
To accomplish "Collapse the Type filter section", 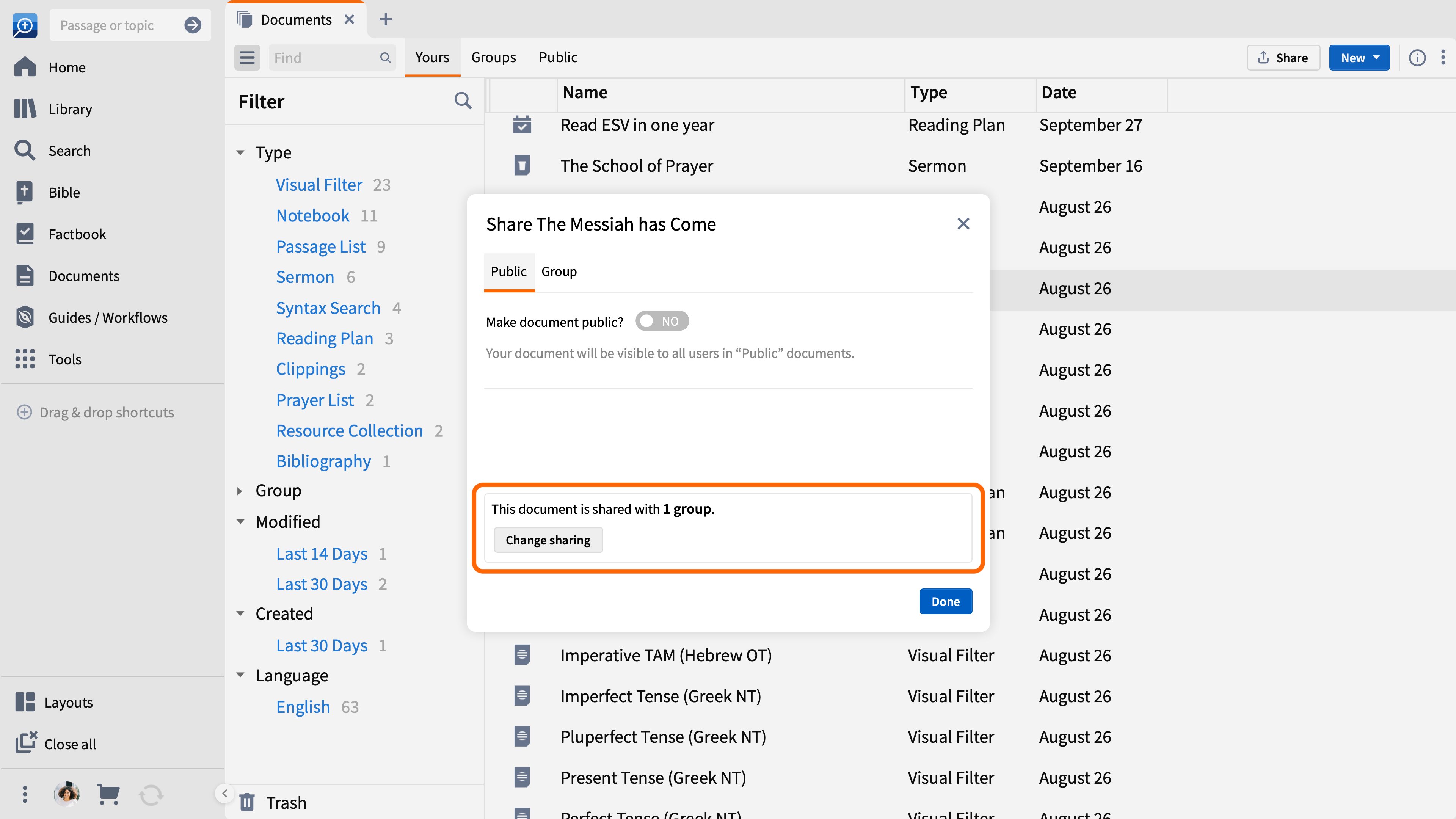I will tap(240, 152).
